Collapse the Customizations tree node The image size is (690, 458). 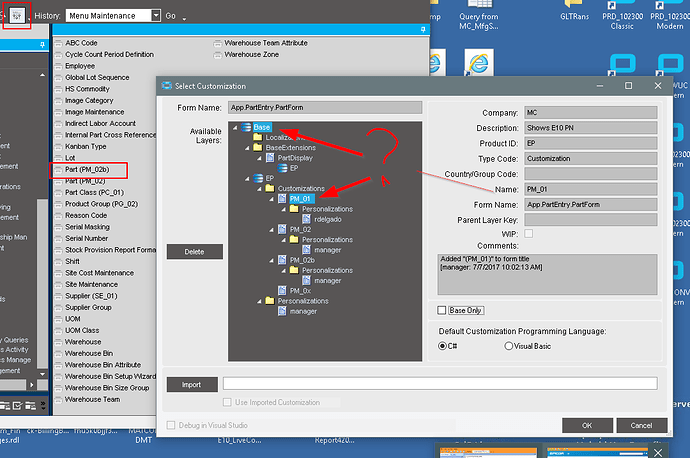[259, 189]
